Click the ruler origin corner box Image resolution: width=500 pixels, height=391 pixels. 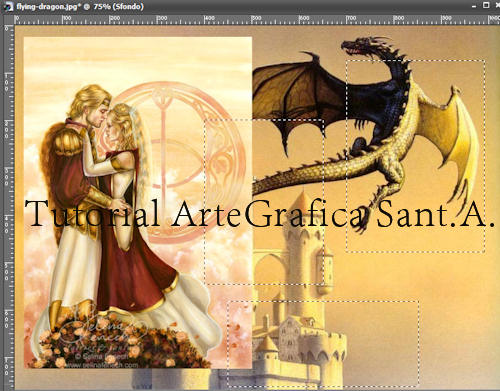(8, 20)
